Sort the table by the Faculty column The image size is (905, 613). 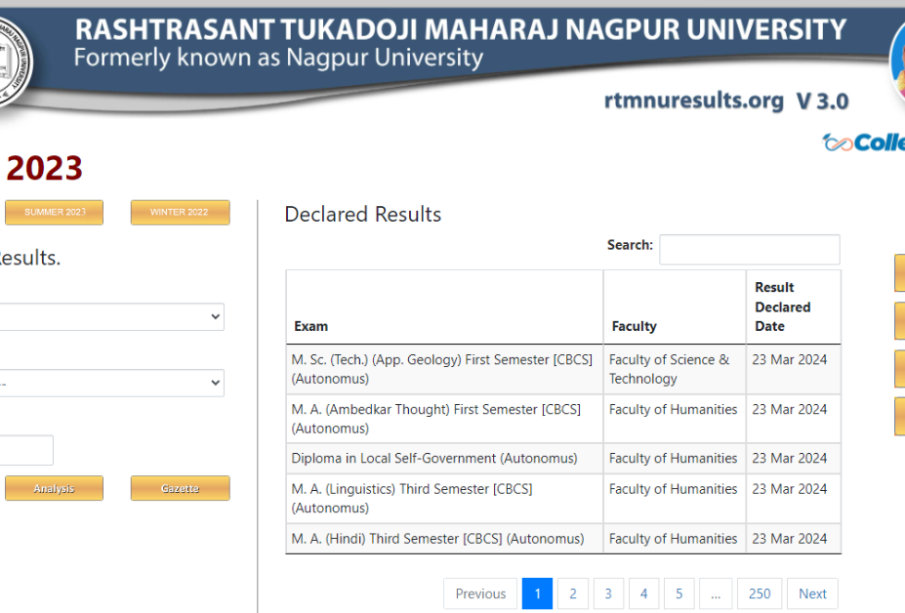coord(675,307)
